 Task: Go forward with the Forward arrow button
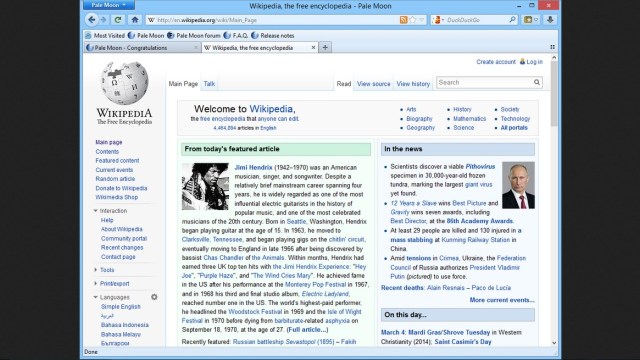[103, 20]
